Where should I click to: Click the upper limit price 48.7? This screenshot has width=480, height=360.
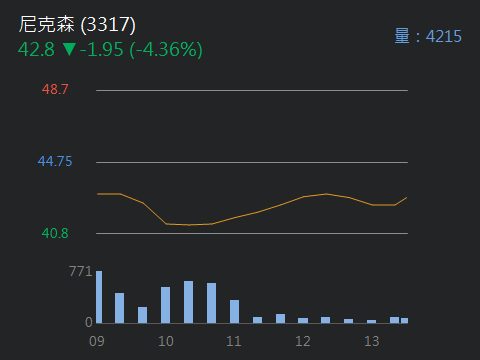coord(55,89)
